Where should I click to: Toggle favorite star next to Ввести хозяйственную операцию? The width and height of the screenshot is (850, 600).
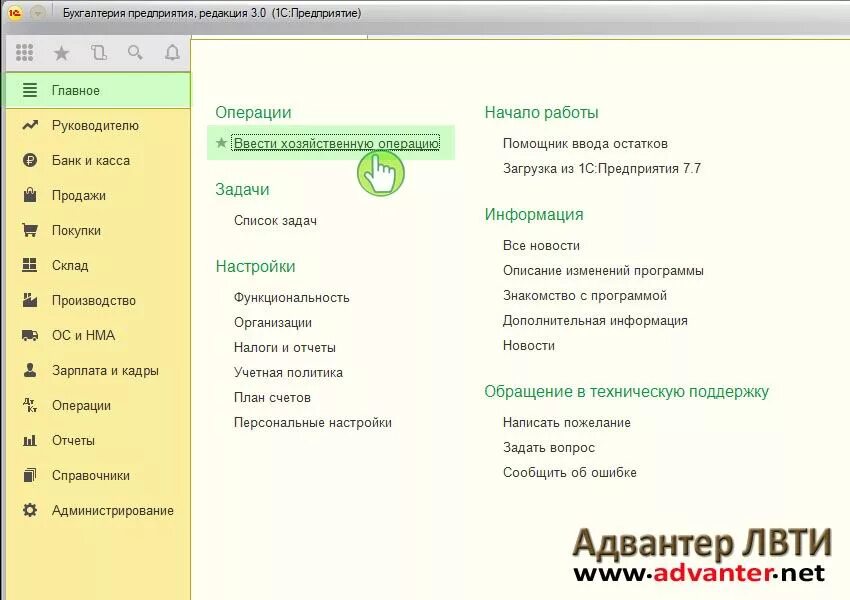pos(221,143)
